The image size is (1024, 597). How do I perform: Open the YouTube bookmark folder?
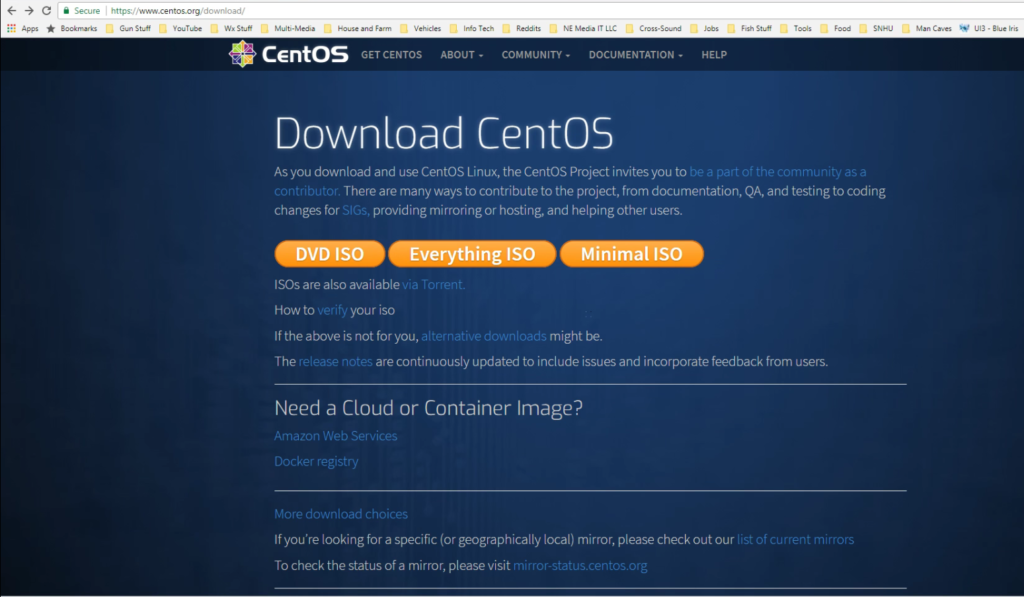(x=181, y=28)
